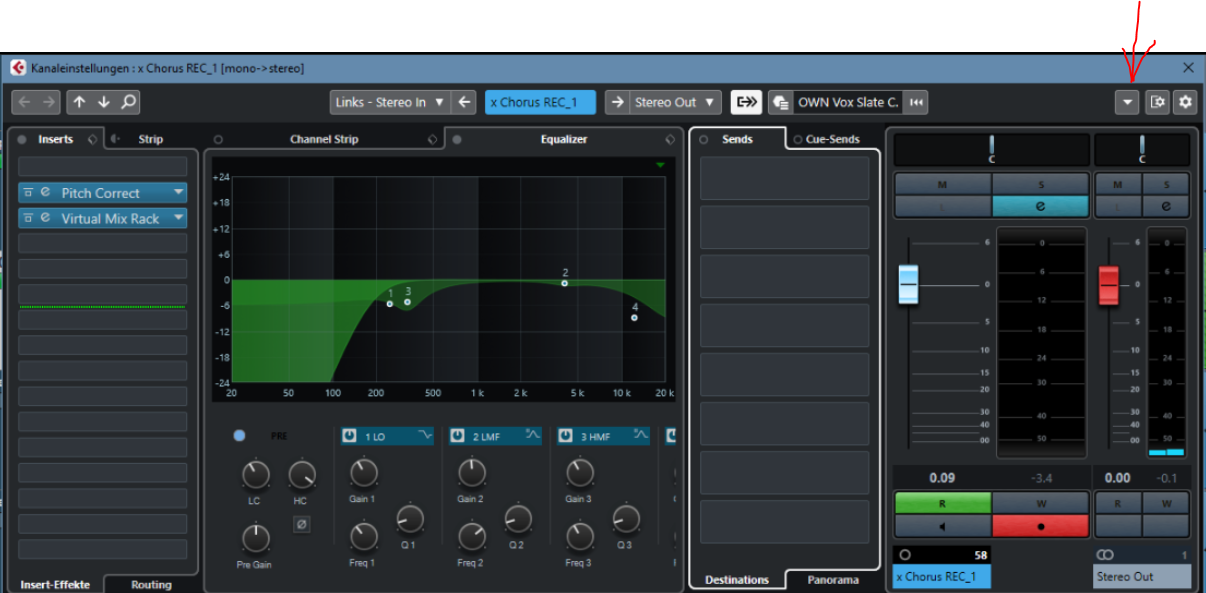Click the Panorama tab button
The width and height of the screenshot is (1206, 593).
[x=832, y=580]
